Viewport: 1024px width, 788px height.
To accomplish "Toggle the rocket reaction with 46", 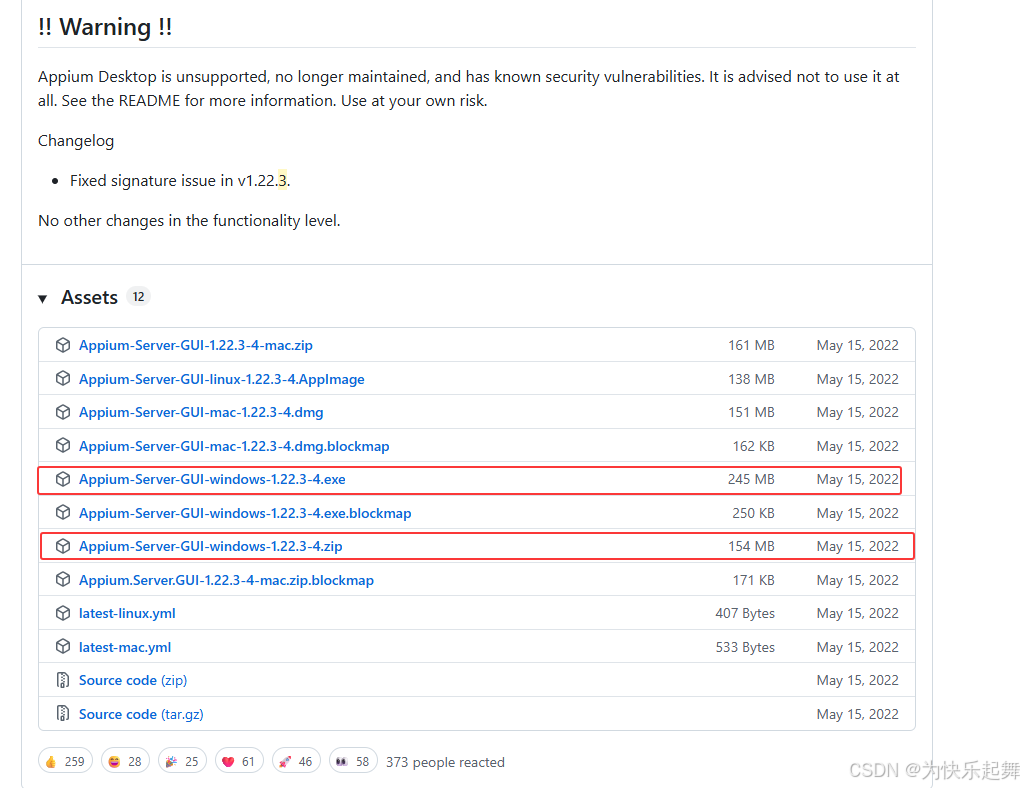I will click(296, 761).
